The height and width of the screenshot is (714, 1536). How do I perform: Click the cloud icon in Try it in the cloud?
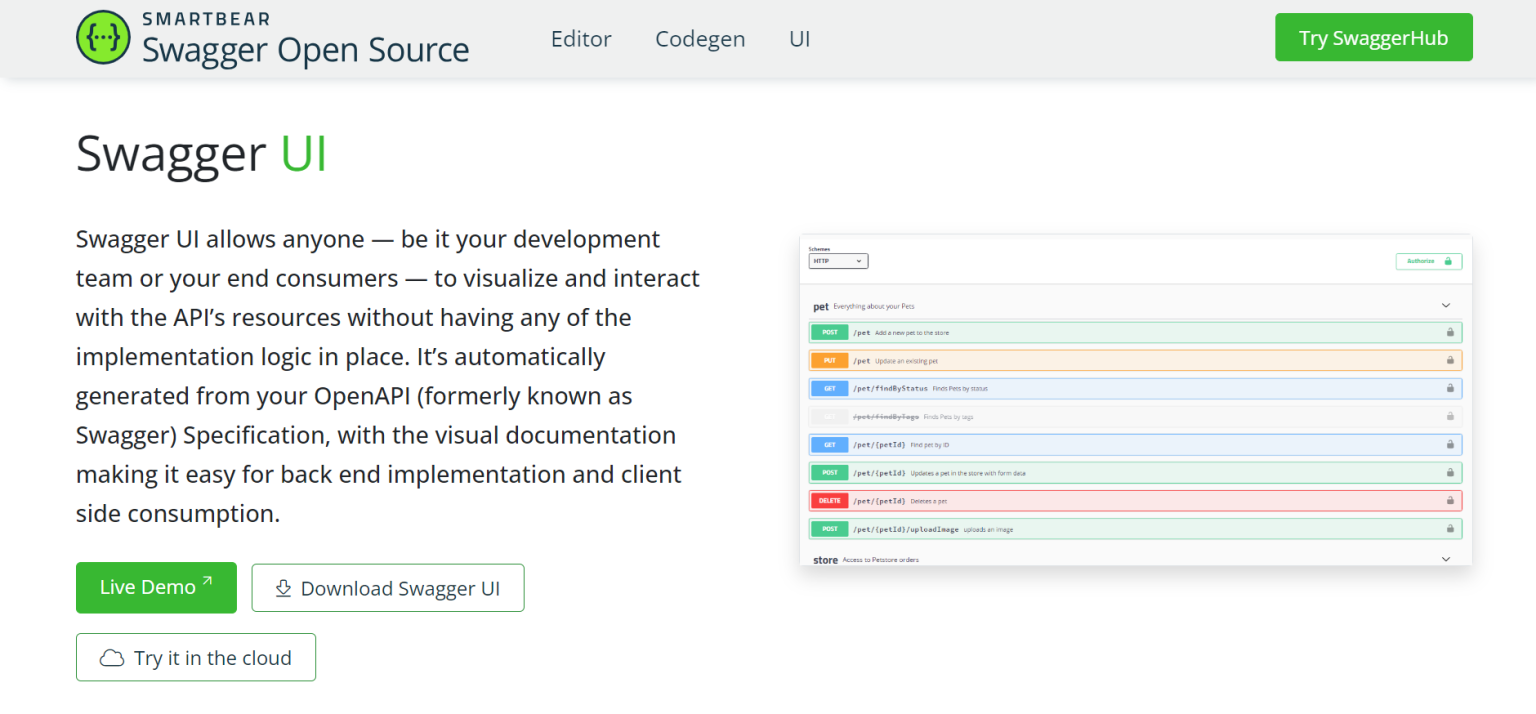(112, 658)
